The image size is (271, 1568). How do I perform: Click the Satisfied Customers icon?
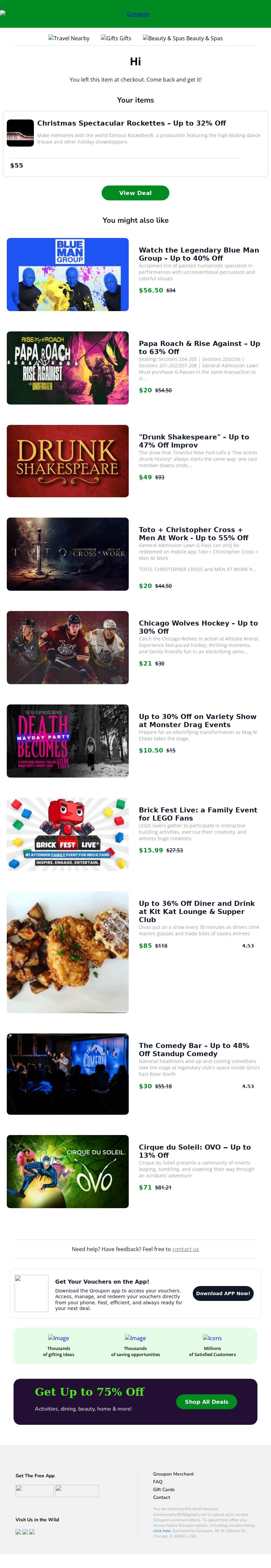click(212, 1338)
